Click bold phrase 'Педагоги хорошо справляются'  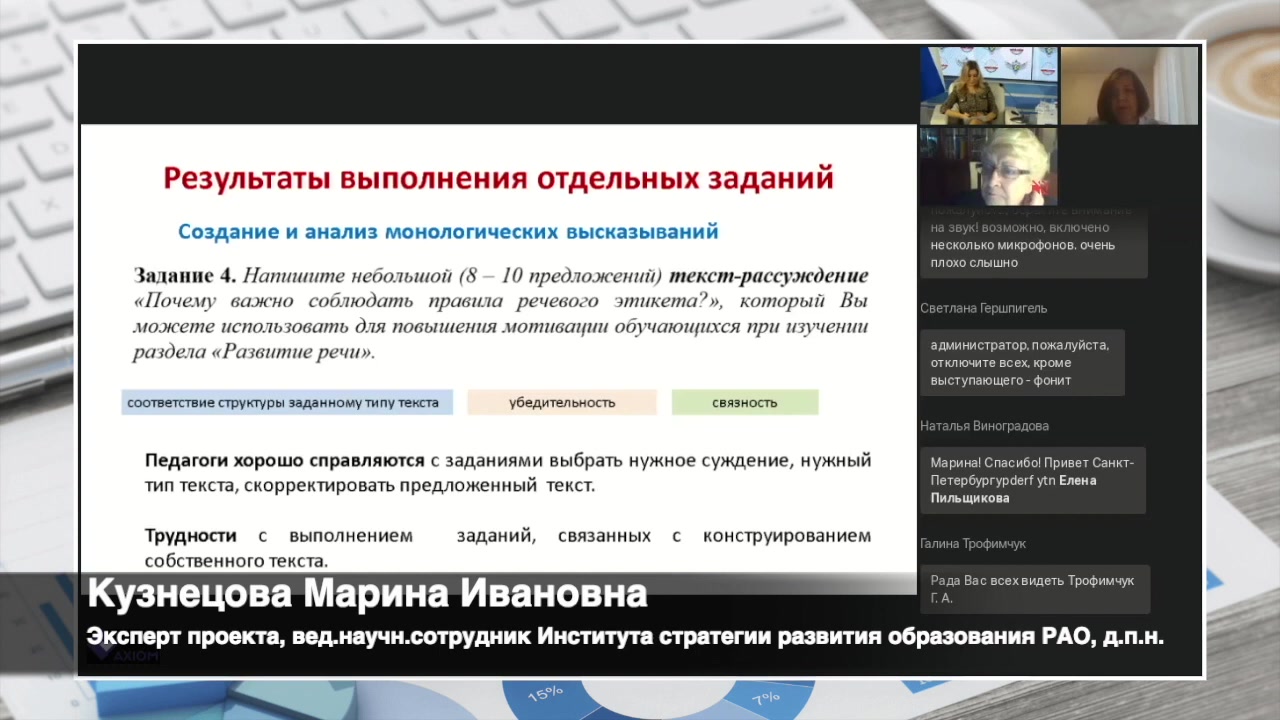[x=285, y=461]
